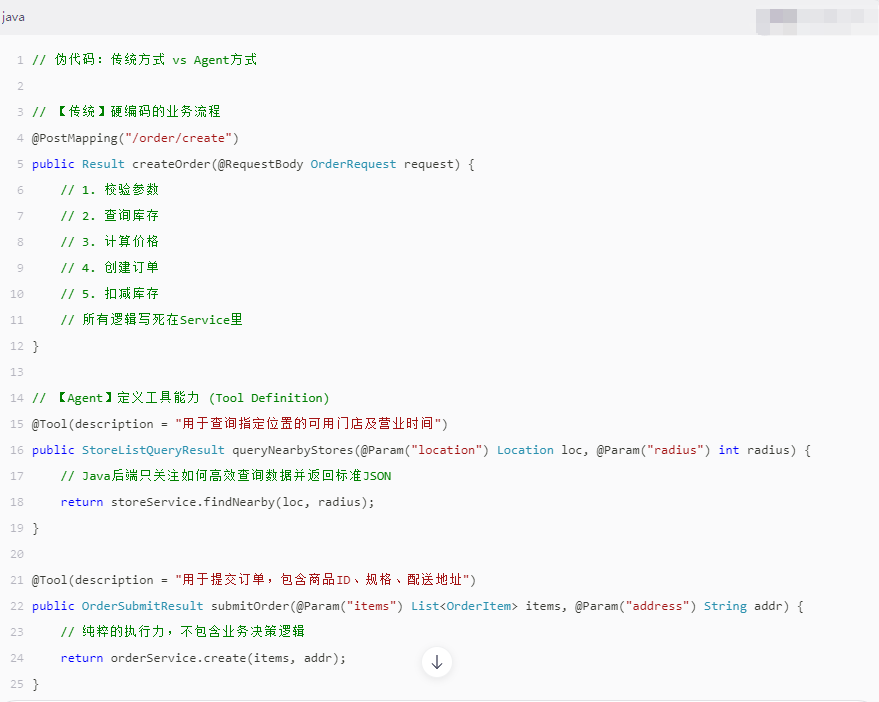
Task: Click the public keyword on line 5
Action: click(53, 164)
